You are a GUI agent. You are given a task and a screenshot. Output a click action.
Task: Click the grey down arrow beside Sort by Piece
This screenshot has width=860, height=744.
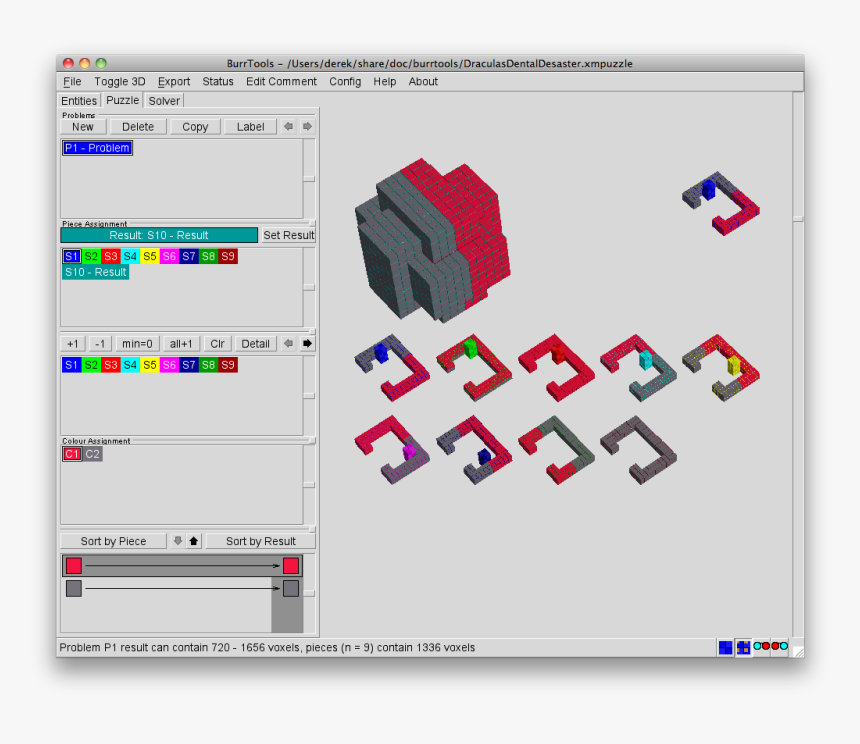178,541
